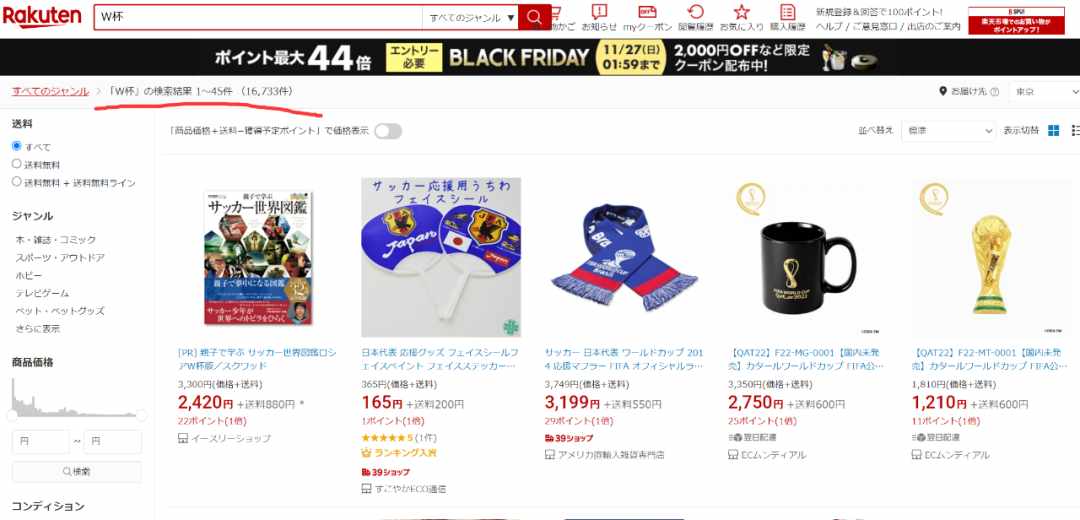1080x520 pixels.
Task: Click the red search magnifier button
Action: [534, 17]
